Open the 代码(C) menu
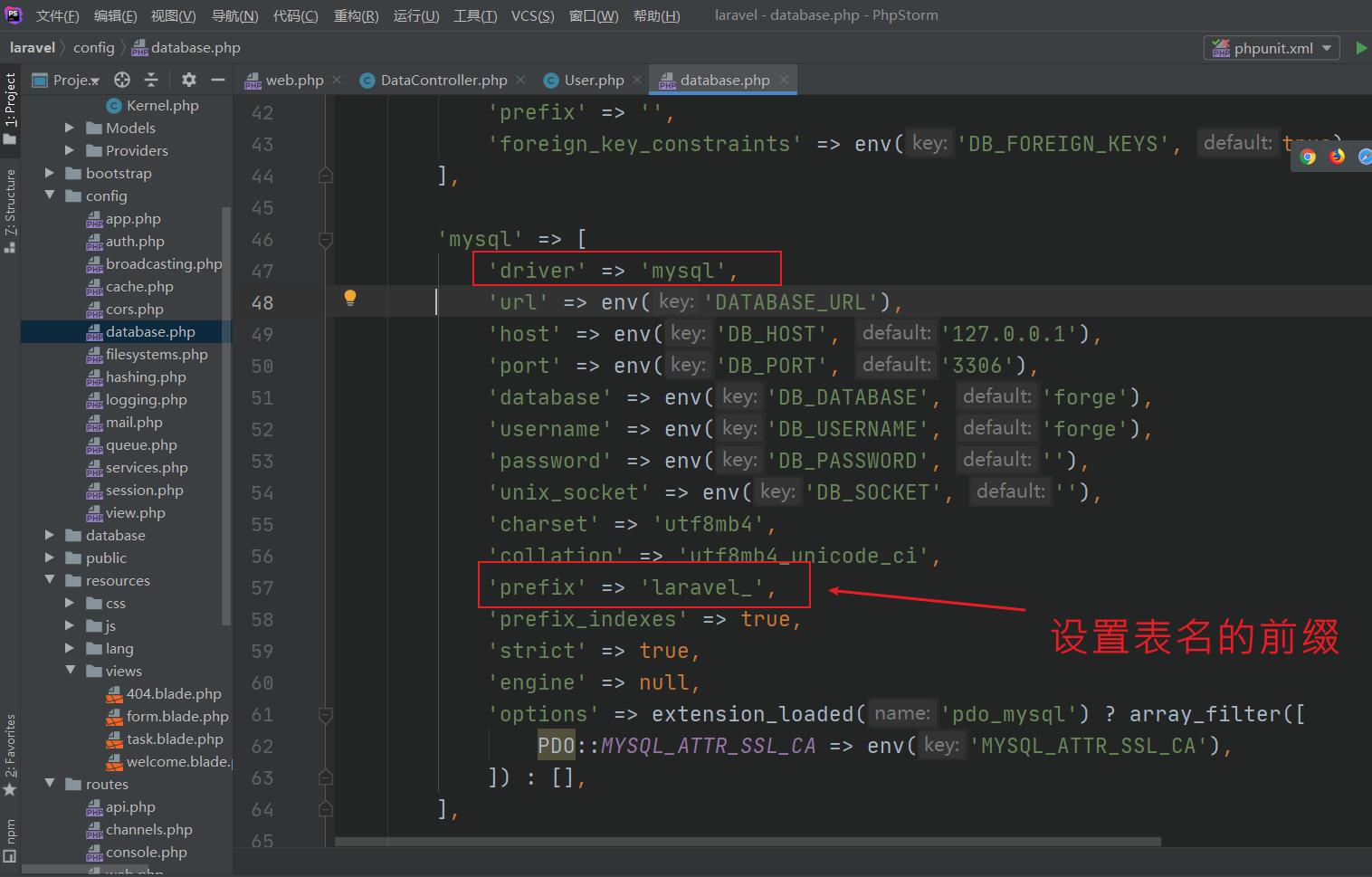Viewport: 1372px width, 877px height. pos(296,15)
